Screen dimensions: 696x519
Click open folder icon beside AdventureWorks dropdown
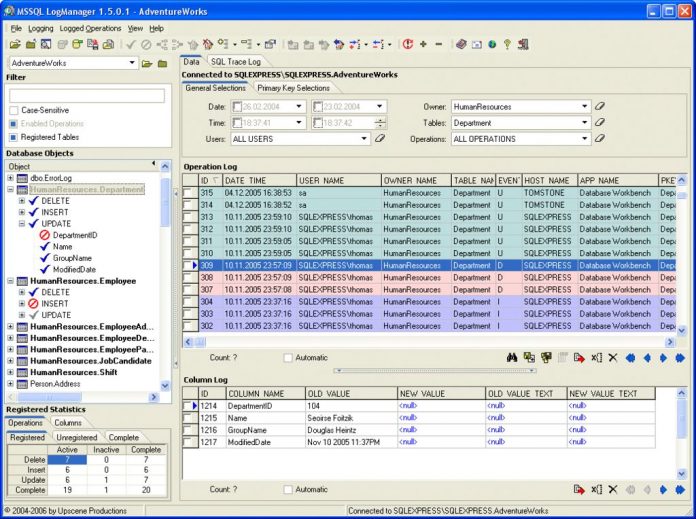click(x=147, y=63)
